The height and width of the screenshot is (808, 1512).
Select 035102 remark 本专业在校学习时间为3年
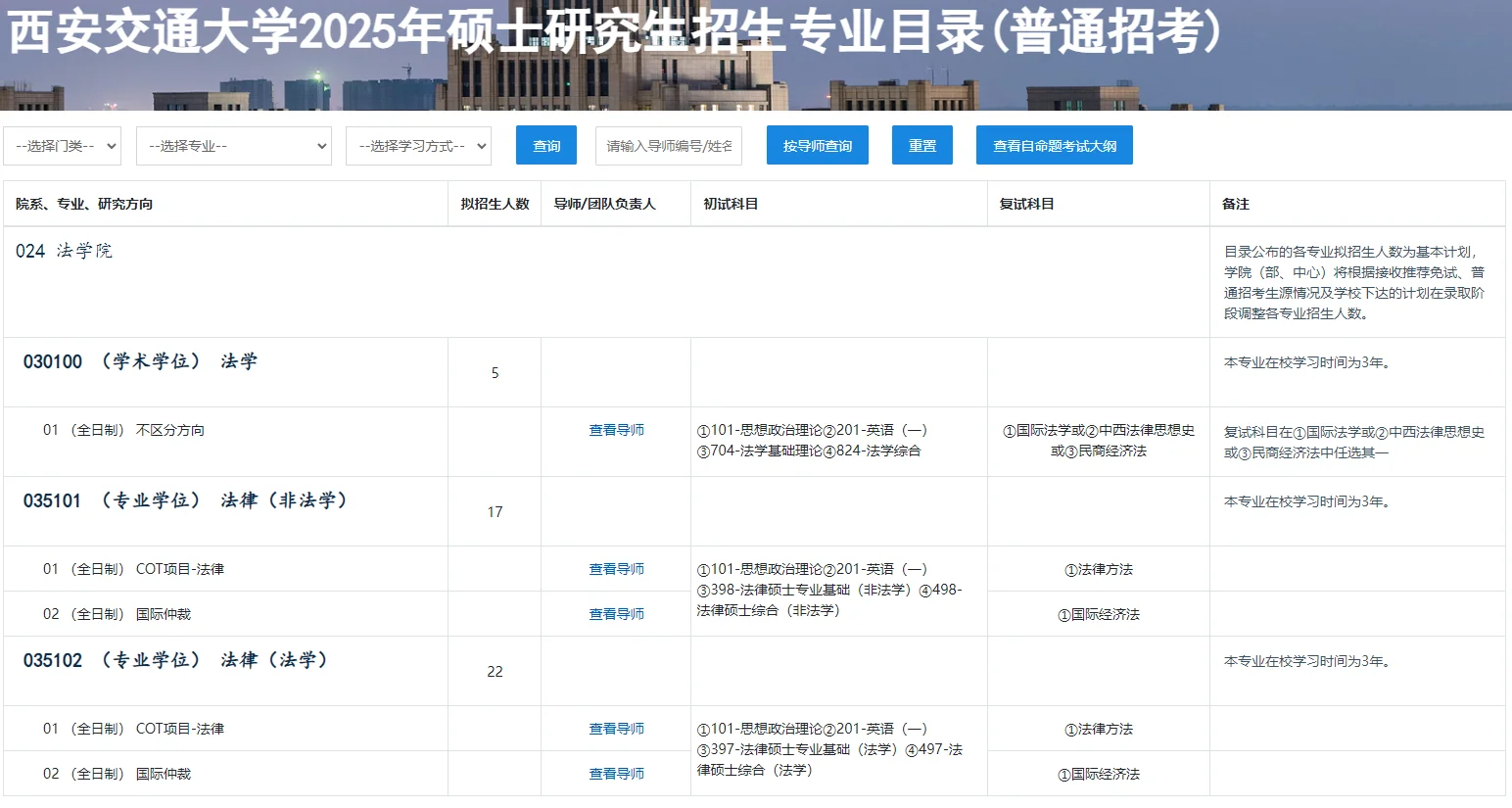[1307, 661]
